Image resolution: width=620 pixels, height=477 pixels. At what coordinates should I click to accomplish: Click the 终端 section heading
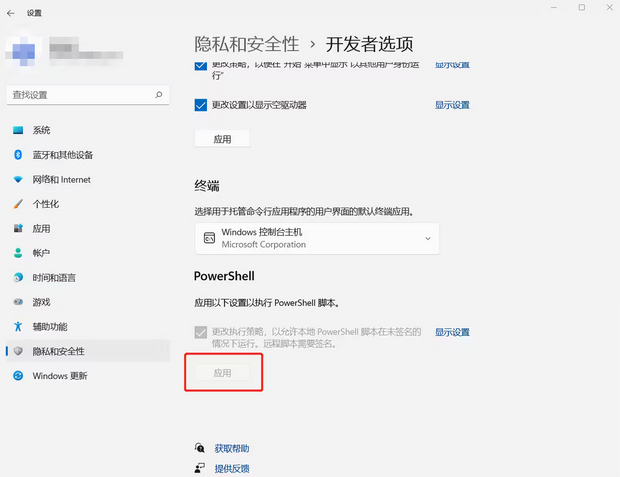207,186
